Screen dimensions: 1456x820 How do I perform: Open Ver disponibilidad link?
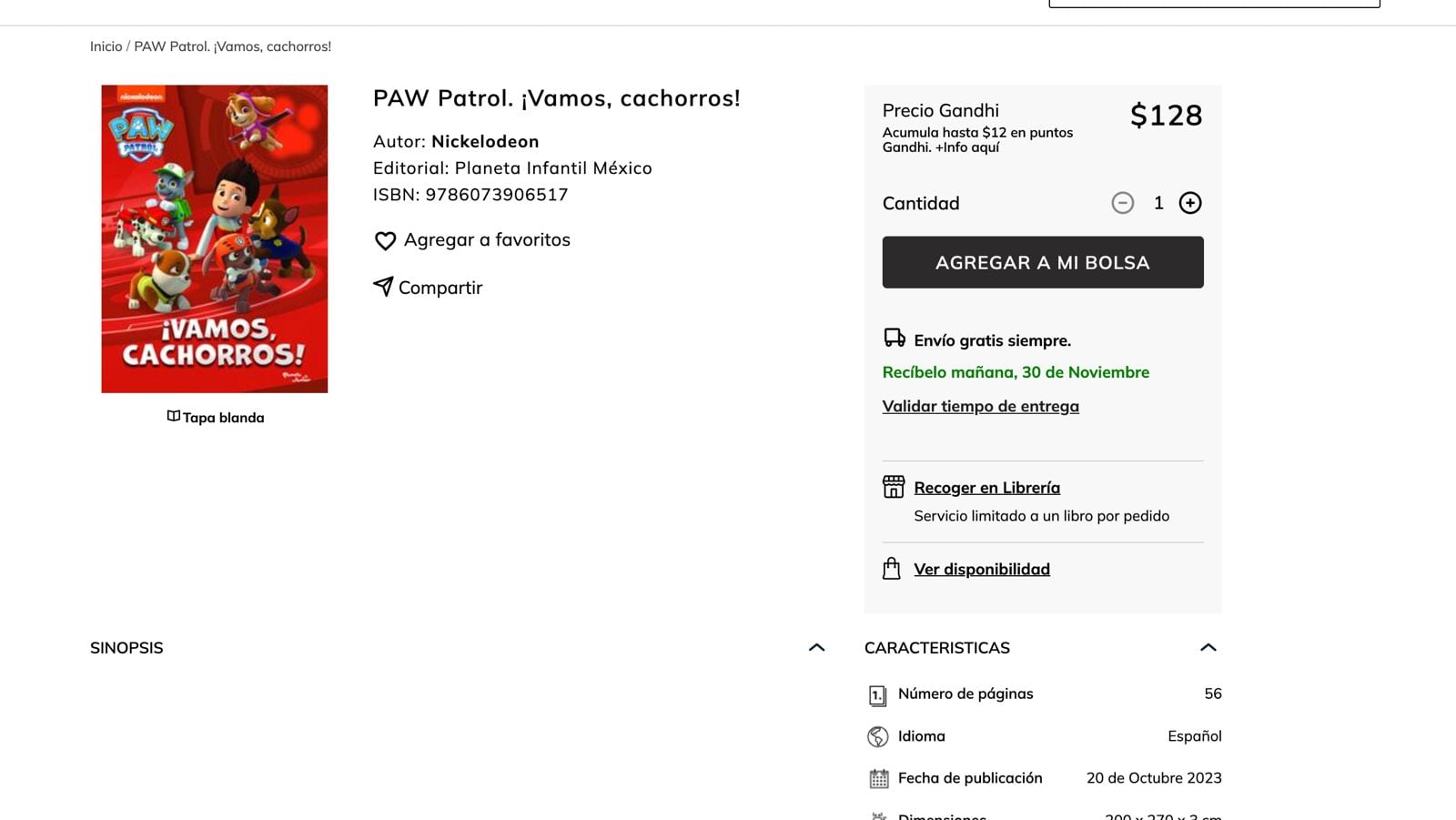[981, 570]
